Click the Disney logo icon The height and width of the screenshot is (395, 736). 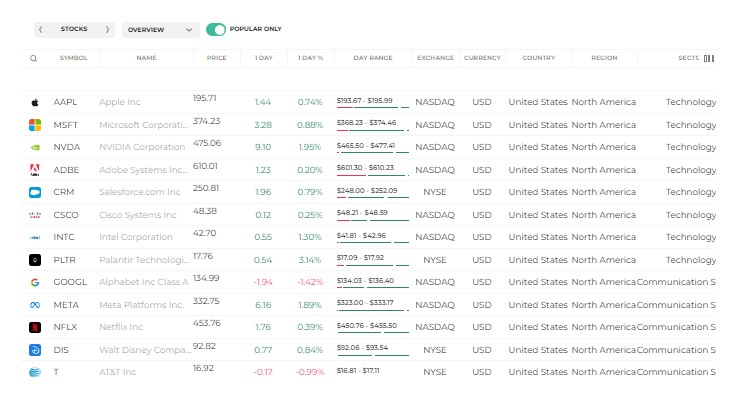(35, 350)
